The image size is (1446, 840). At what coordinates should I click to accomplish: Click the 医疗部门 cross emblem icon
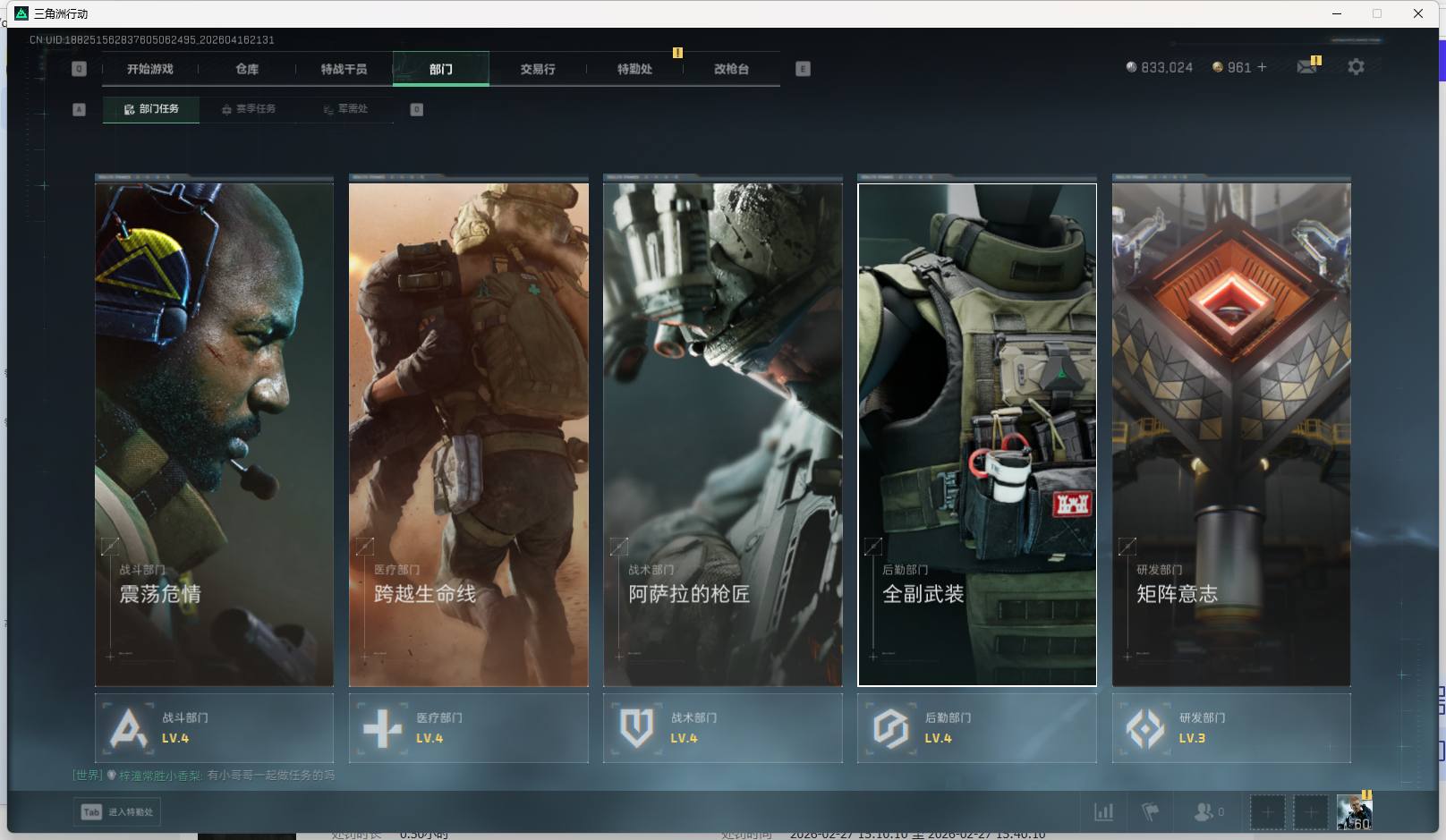382,728
